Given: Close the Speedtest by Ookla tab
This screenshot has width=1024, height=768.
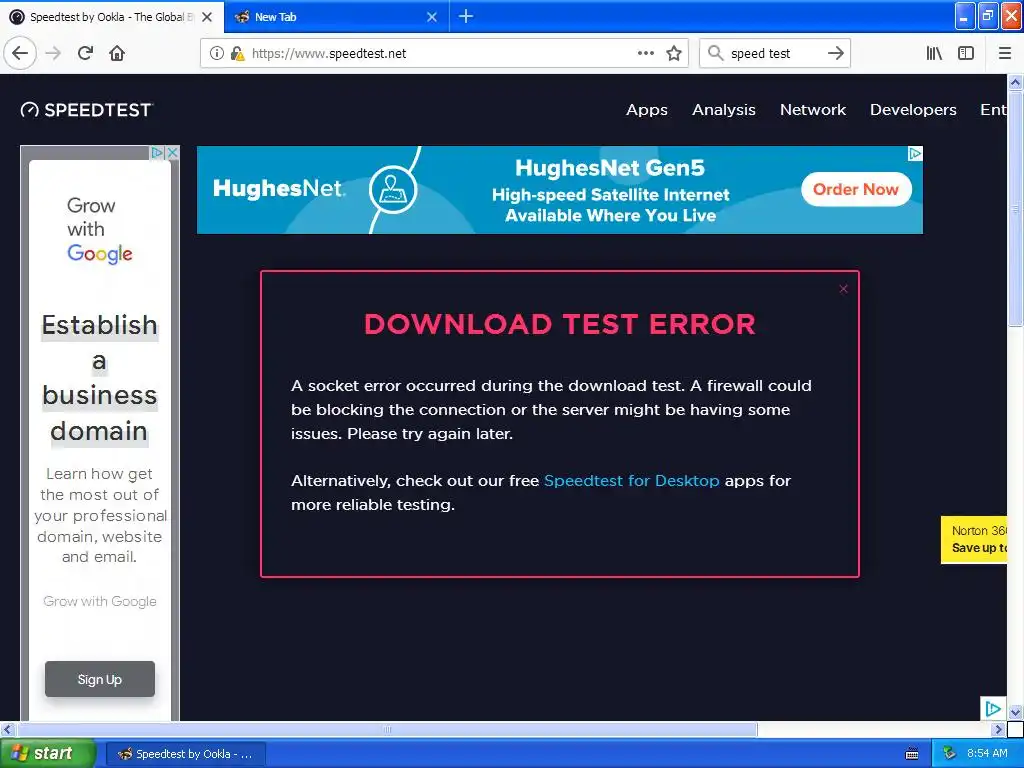Looking at the screenshot, I should point(207,17).
